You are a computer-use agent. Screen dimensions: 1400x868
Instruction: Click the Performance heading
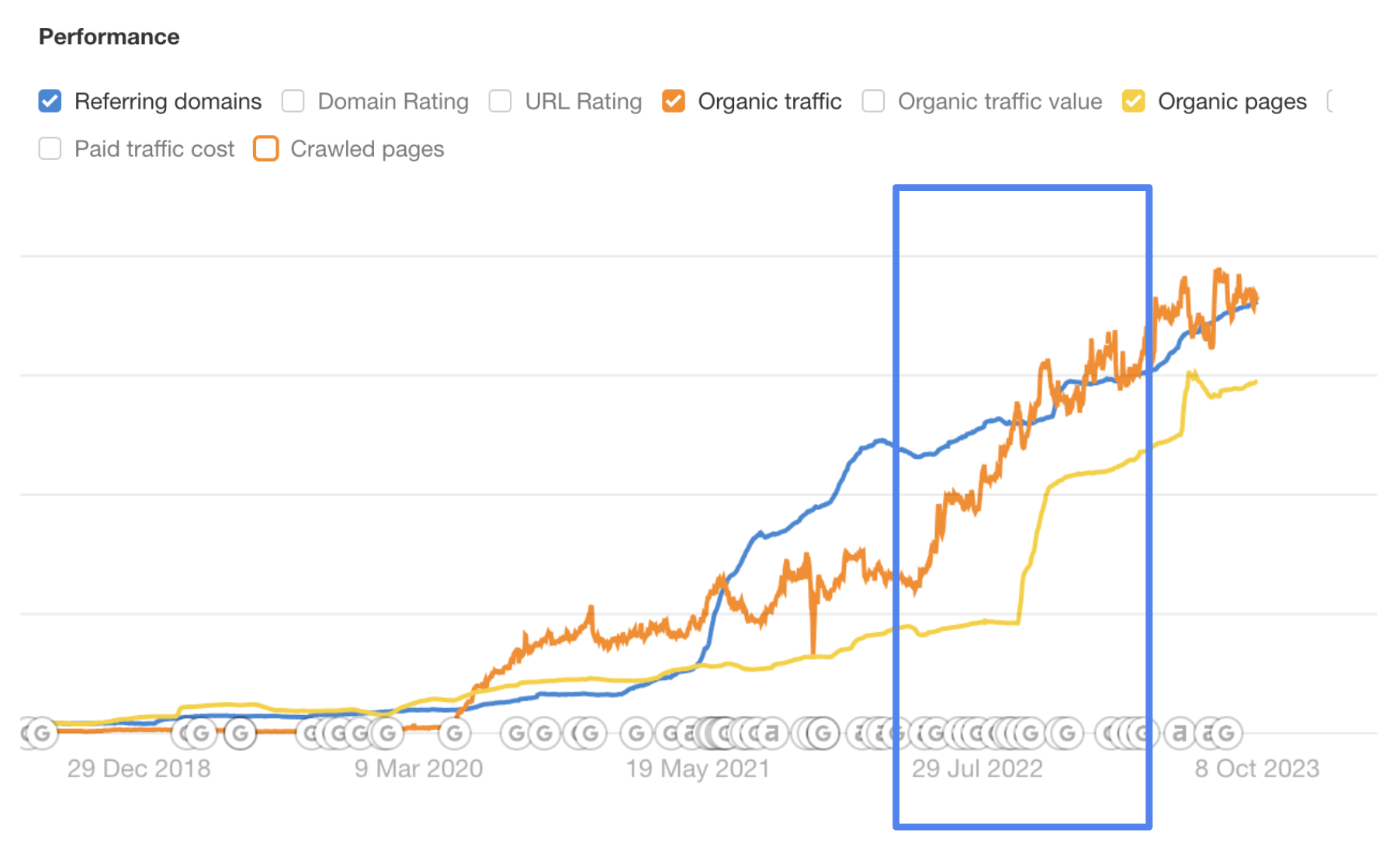(x=109, y=36)
